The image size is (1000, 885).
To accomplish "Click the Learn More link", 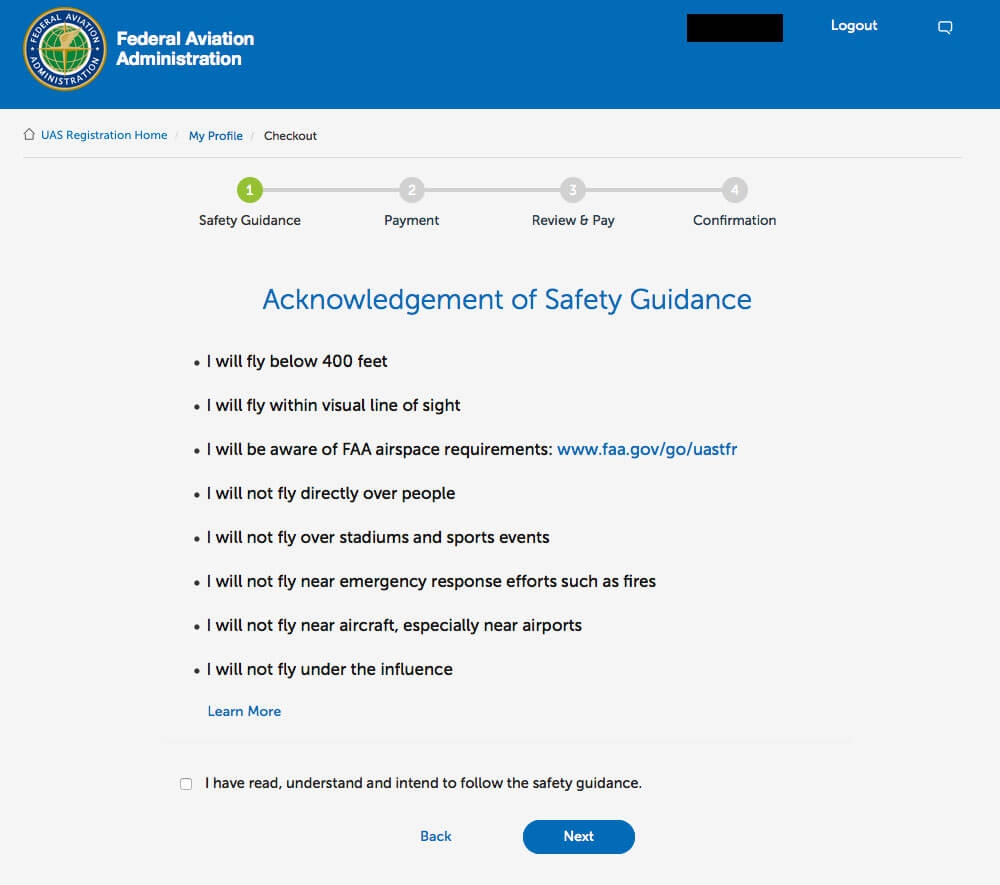I will pyautogui.click(x=244, y=711).
